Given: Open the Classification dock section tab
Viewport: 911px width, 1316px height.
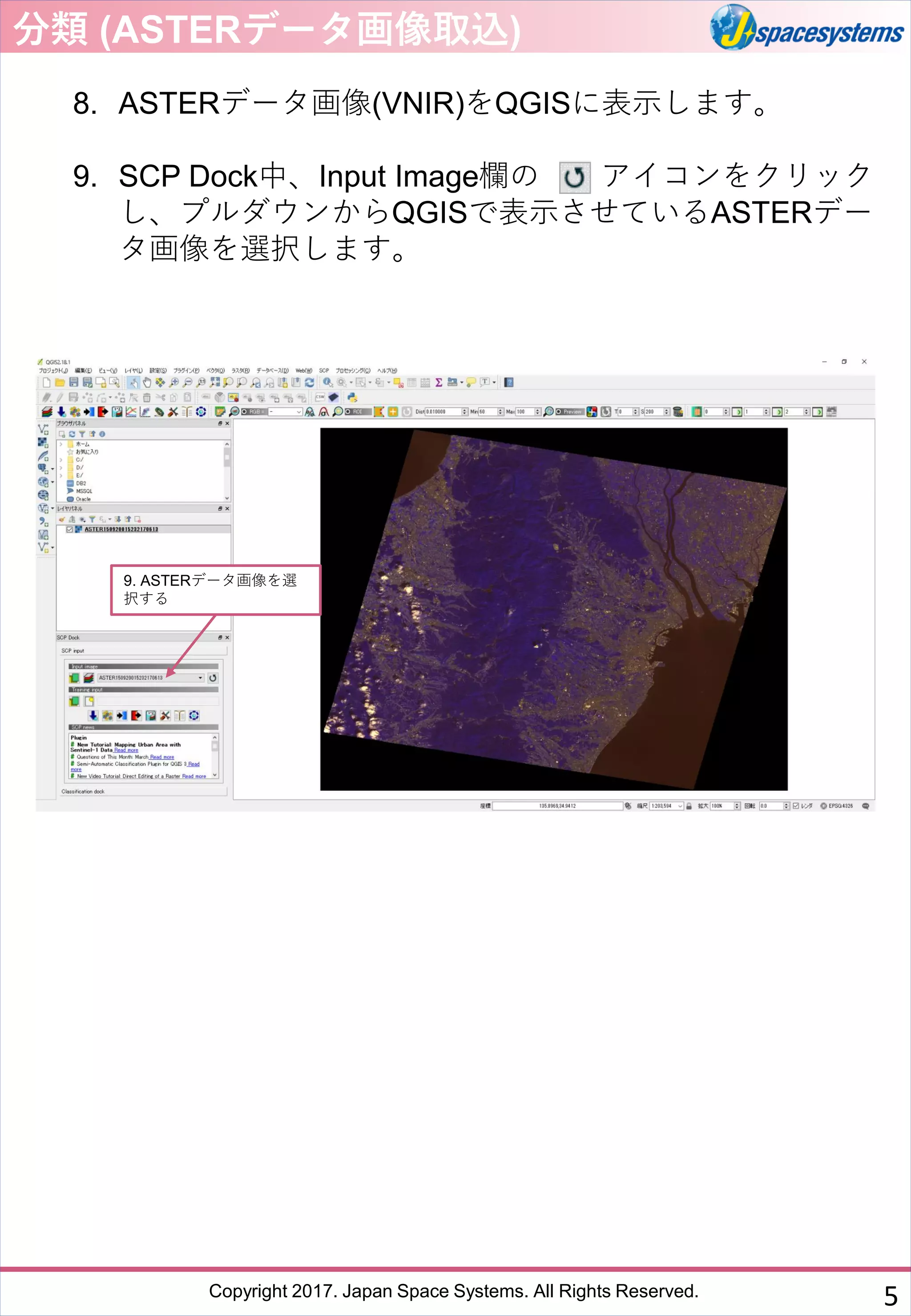Looking at the screenshot, I should click(x=144, y=792).
